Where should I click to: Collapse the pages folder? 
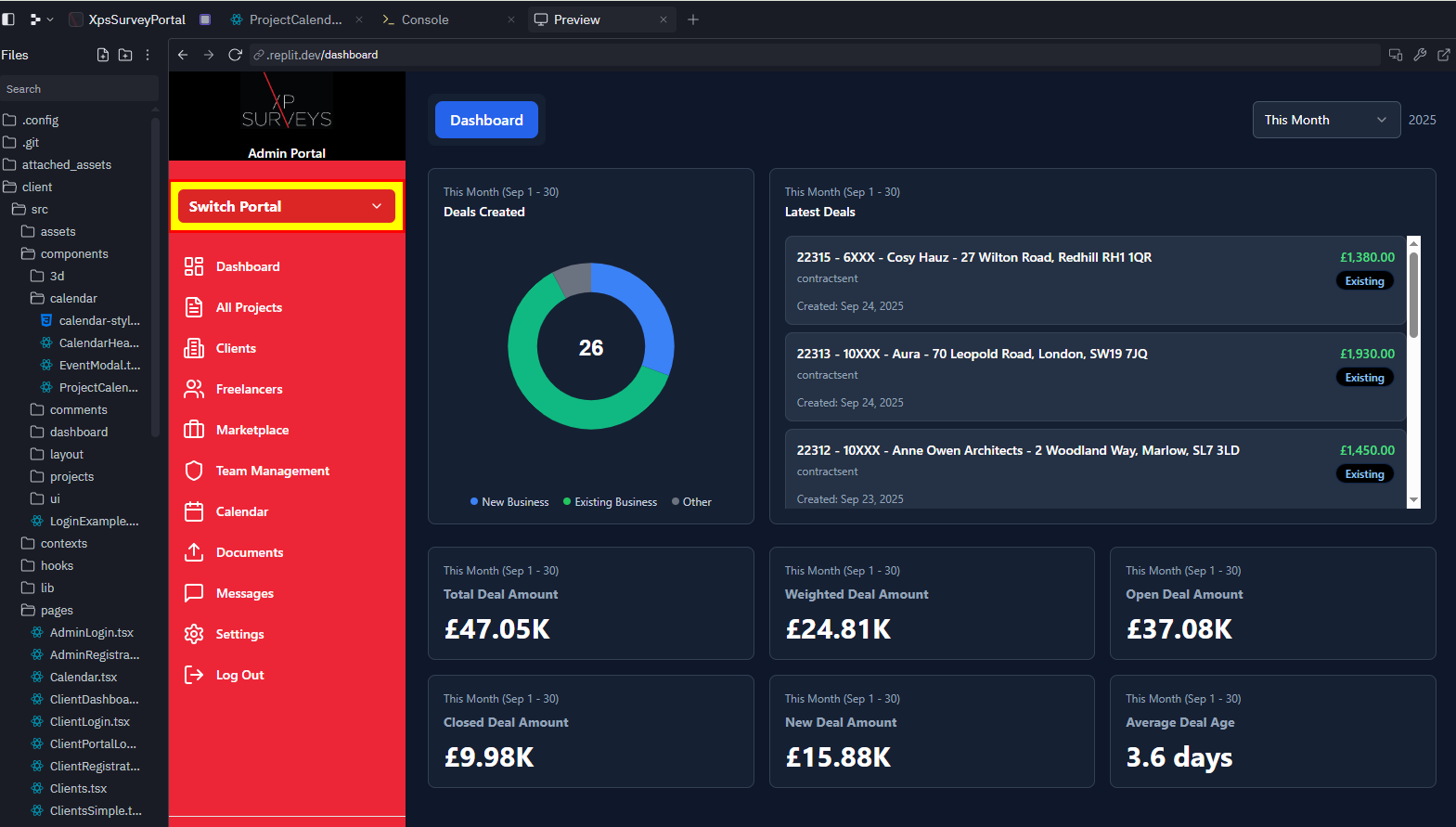coord(47,610)
